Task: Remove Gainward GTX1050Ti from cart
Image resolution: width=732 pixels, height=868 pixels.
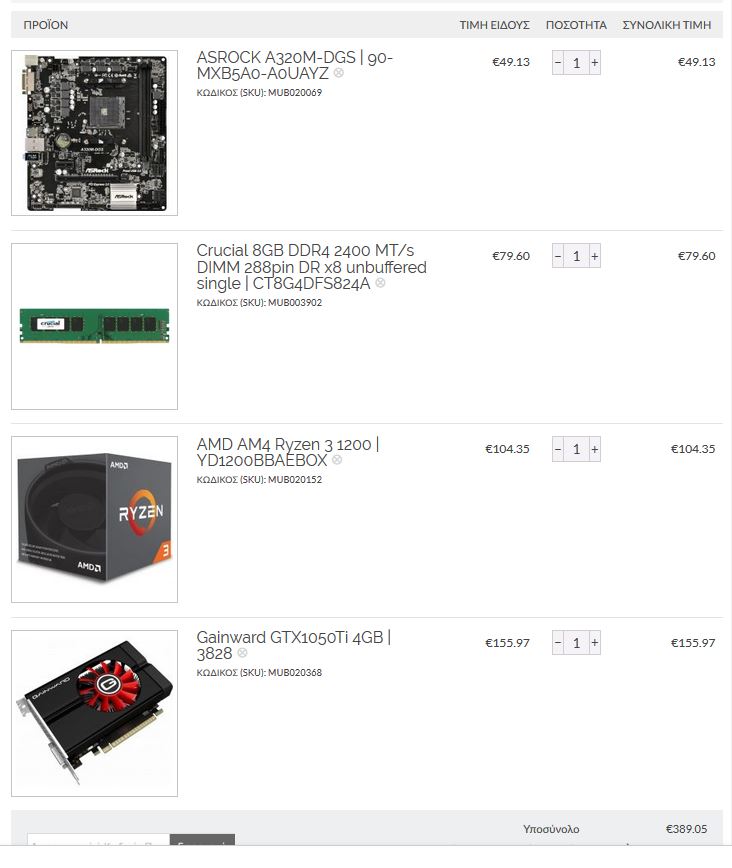Action: click(x=242, y=653)
